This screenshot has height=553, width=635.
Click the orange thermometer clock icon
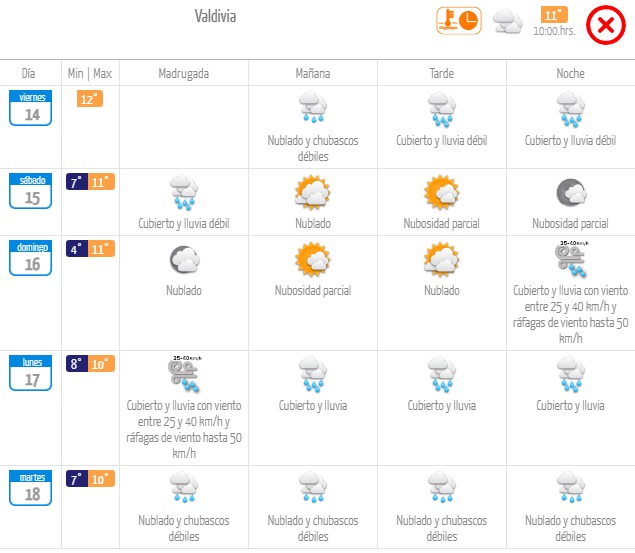(x=459, y=21)
